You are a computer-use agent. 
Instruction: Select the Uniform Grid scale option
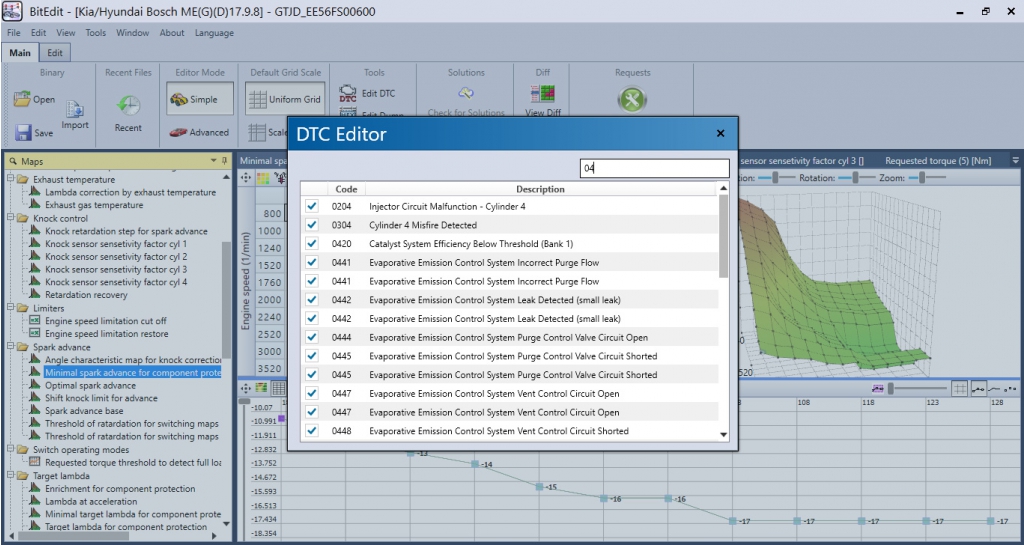pos(286,99)
